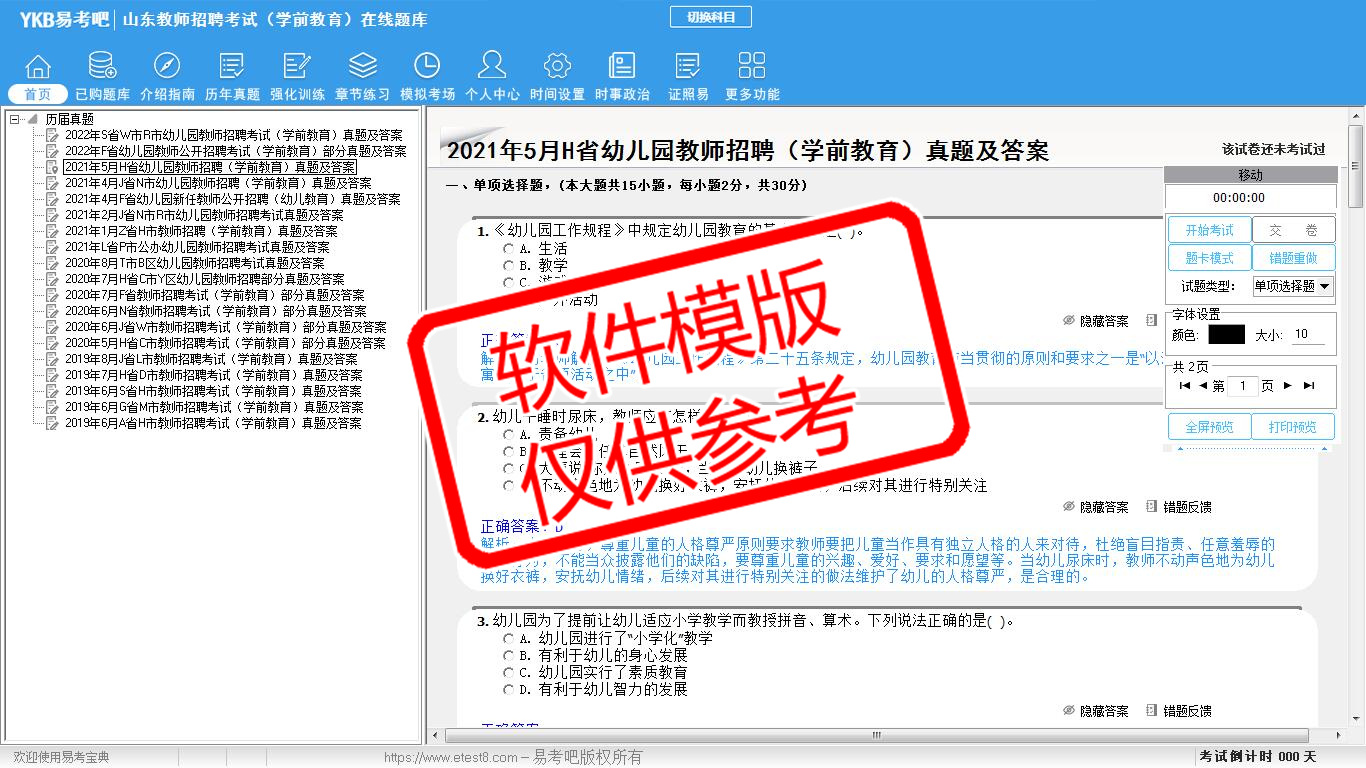Choose option D 有利于幼儿智力的发展

pyautogui.click(x=509, y=690)
